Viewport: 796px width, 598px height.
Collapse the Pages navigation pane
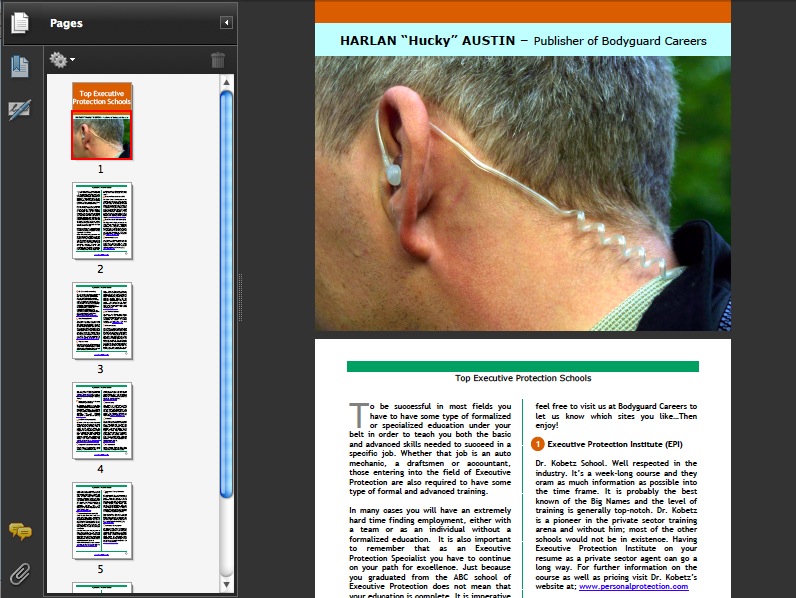[226, 22]
